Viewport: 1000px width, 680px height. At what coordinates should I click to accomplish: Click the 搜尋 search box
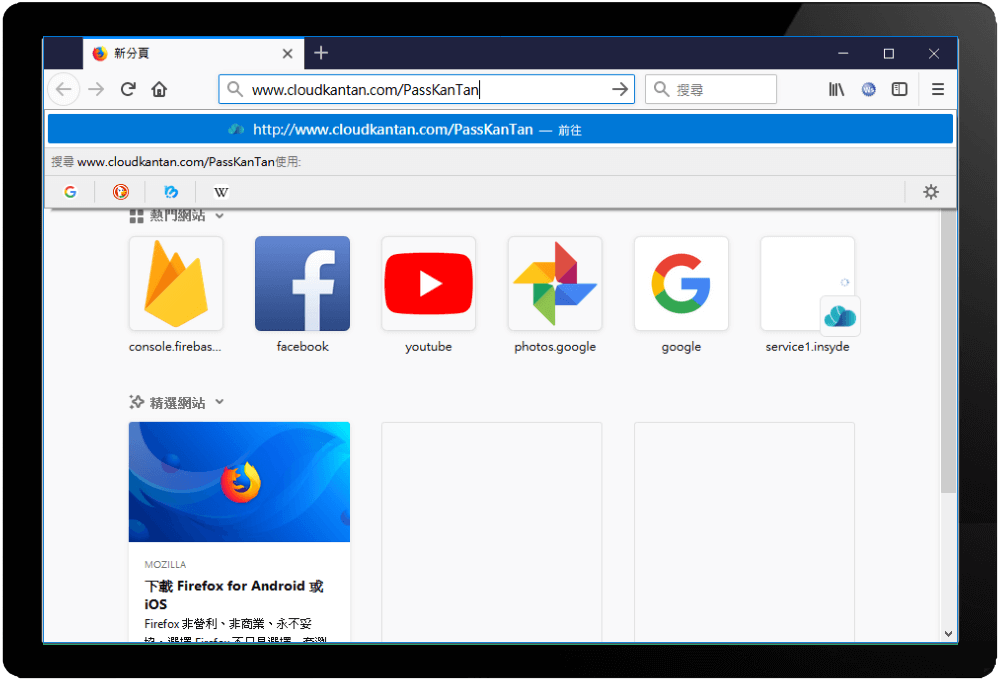tap(711, 89)
